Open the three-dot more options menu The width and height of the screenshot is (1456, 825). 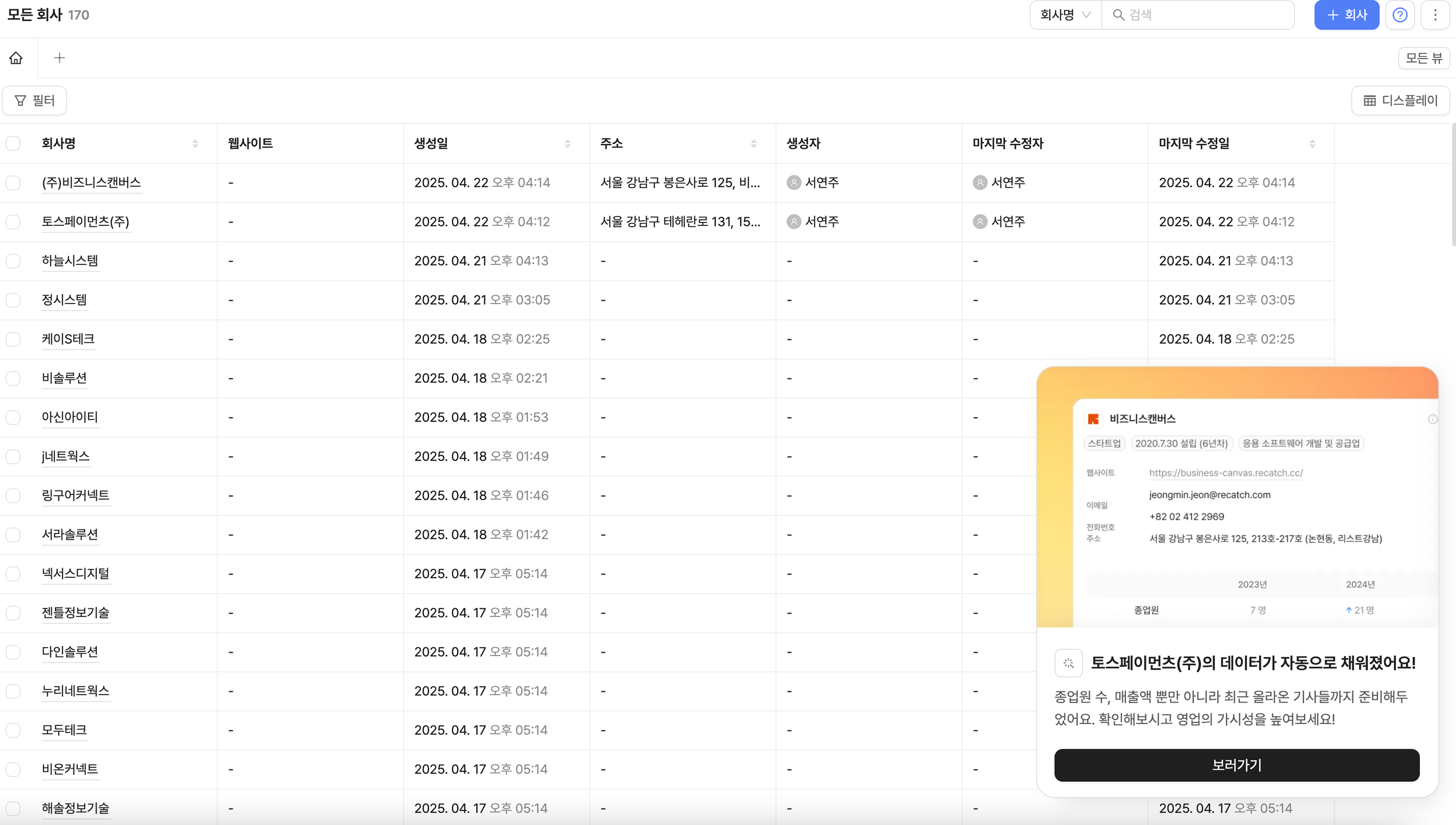pyautogui.click(x=1435, y=15)
